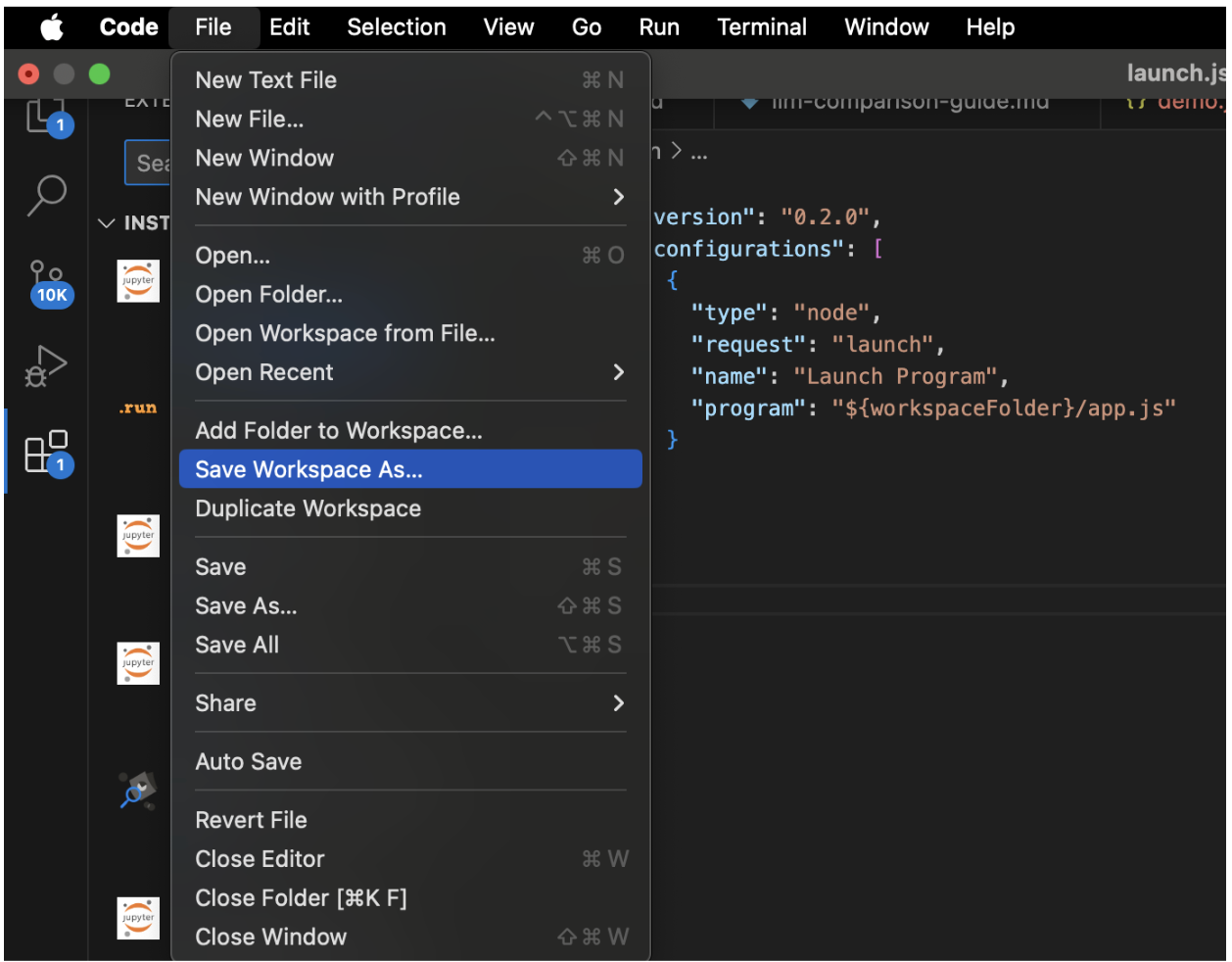Open the View menu
Screen dimensions: 1232x962
(508, 27)
